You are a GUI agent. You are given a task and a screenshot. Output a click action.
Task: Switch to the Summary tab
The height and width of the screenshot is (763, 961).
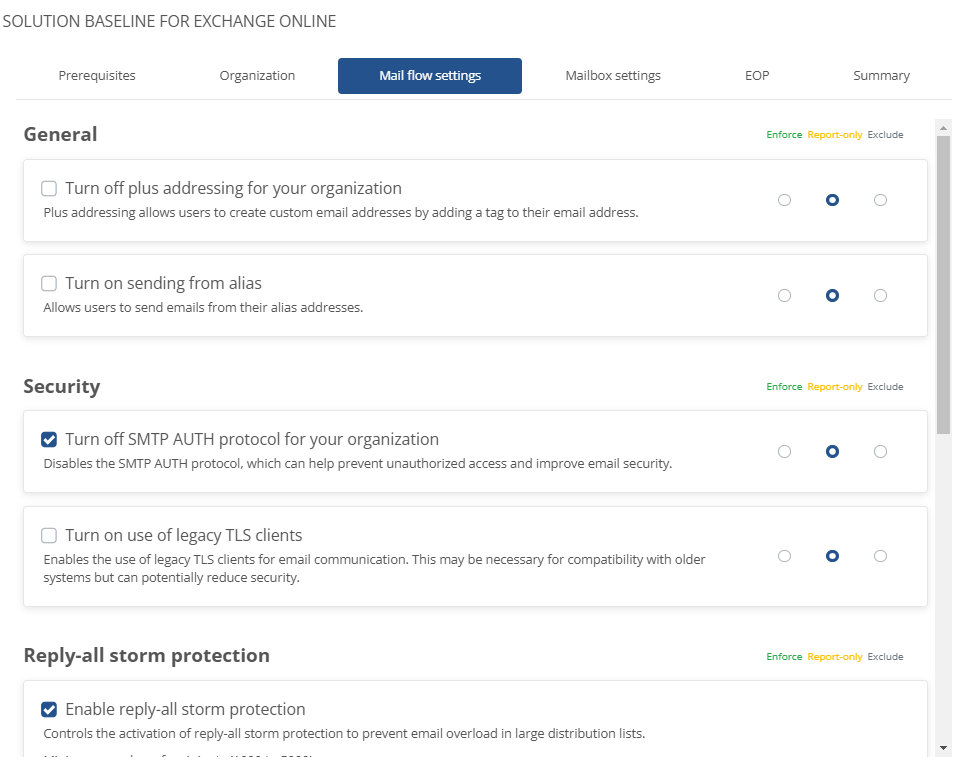[881, 76]
